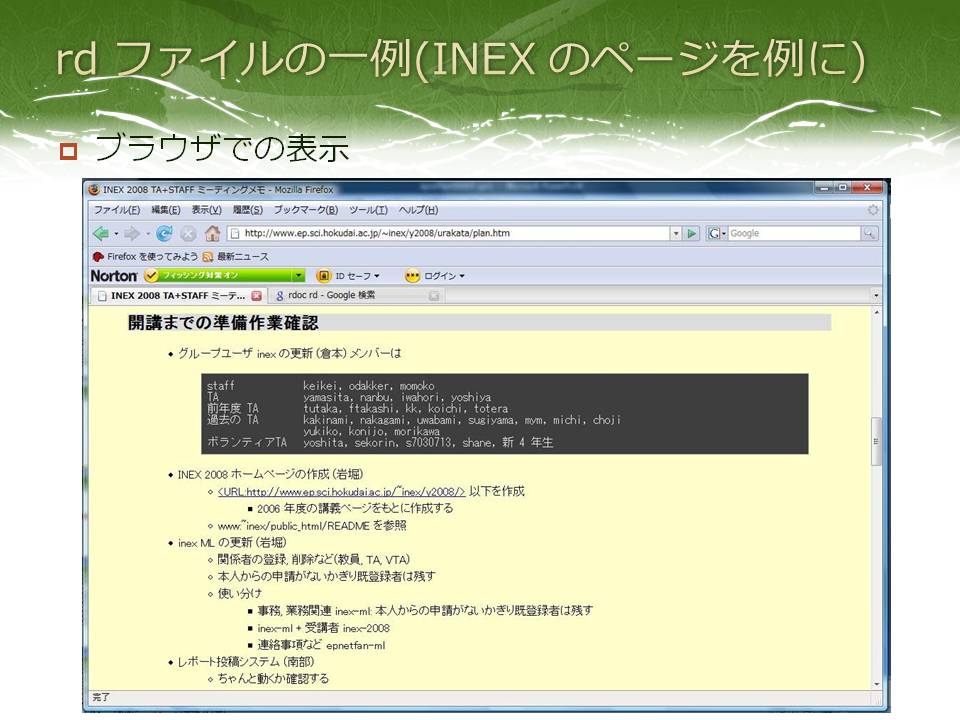Open the search engine selector dropdown
Viewport: 960px width, 720px height.
(724, 234)
